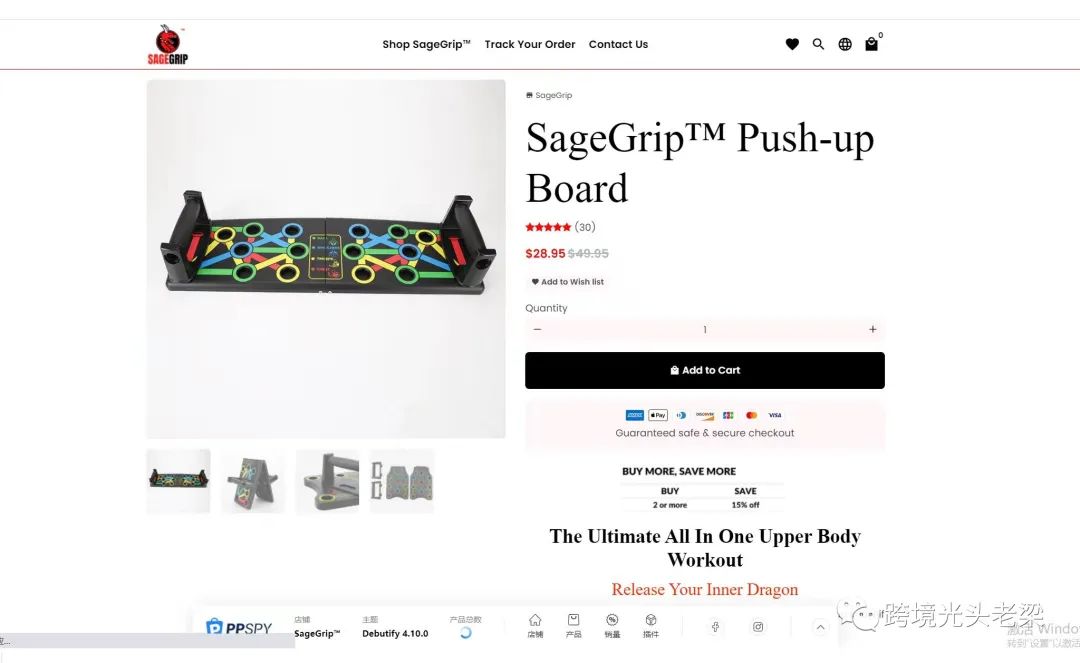Click the PPSPY sales percent icon
This screenshot has width=1080, height=663.
tap(612, 625)
